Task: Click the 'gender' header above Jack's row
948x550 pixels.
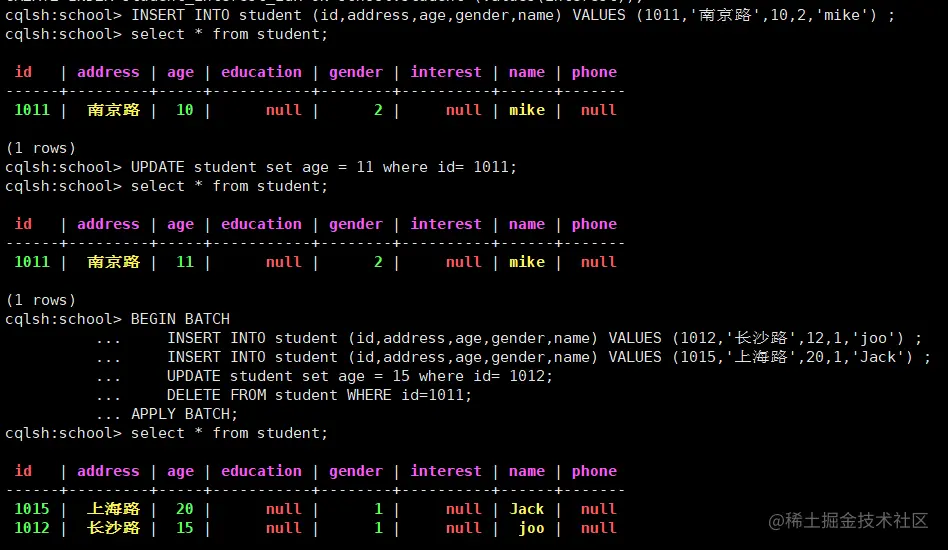Action: [x=356, y=471]
